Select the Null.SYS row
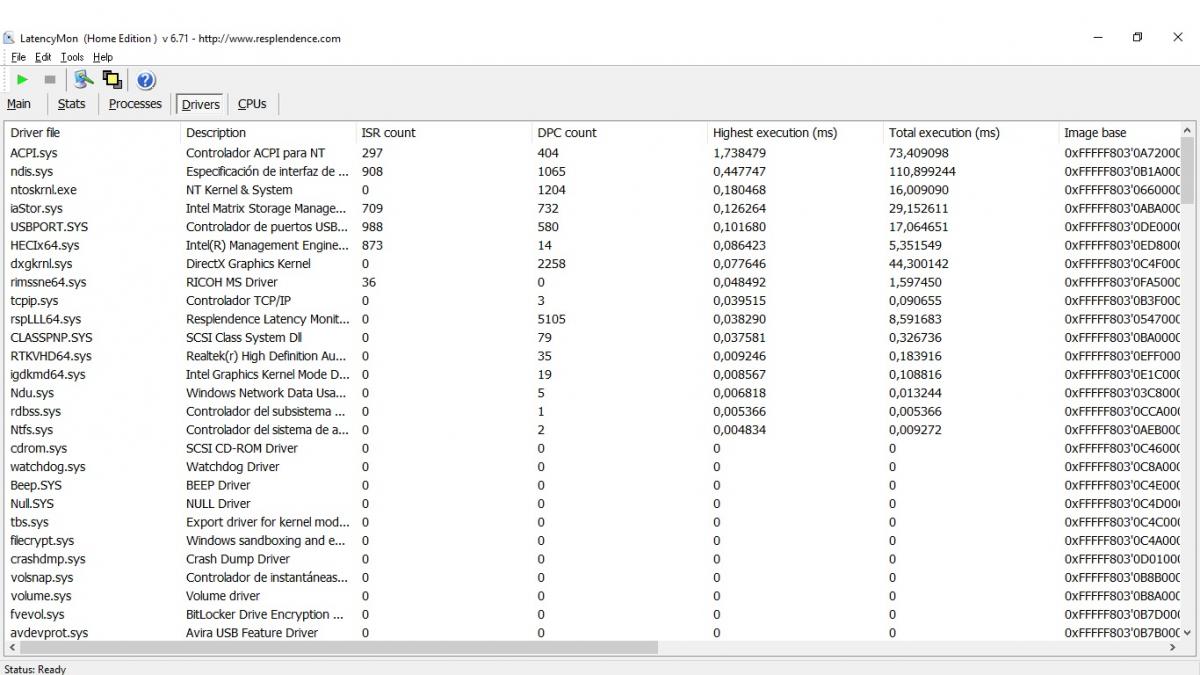1200x675 pixels. click(593, 503)
